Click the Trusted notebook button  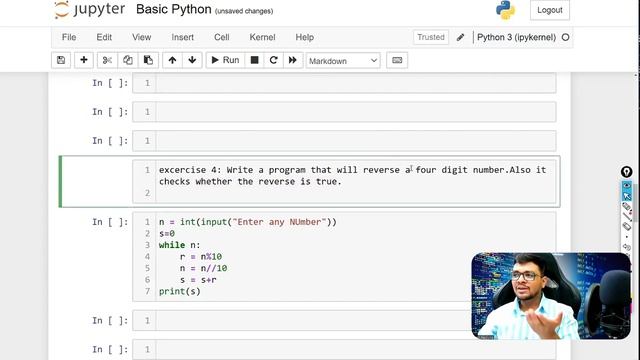point(431,37)
